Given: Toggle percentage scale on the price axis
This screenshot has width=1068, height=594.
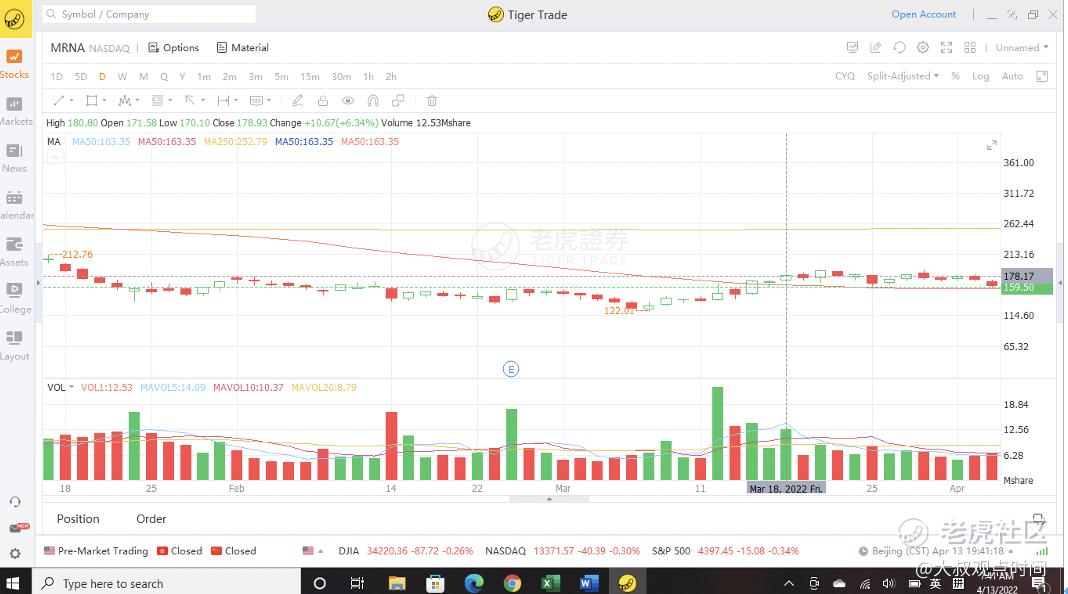Looking at the screenshot, I should [956, 76].
